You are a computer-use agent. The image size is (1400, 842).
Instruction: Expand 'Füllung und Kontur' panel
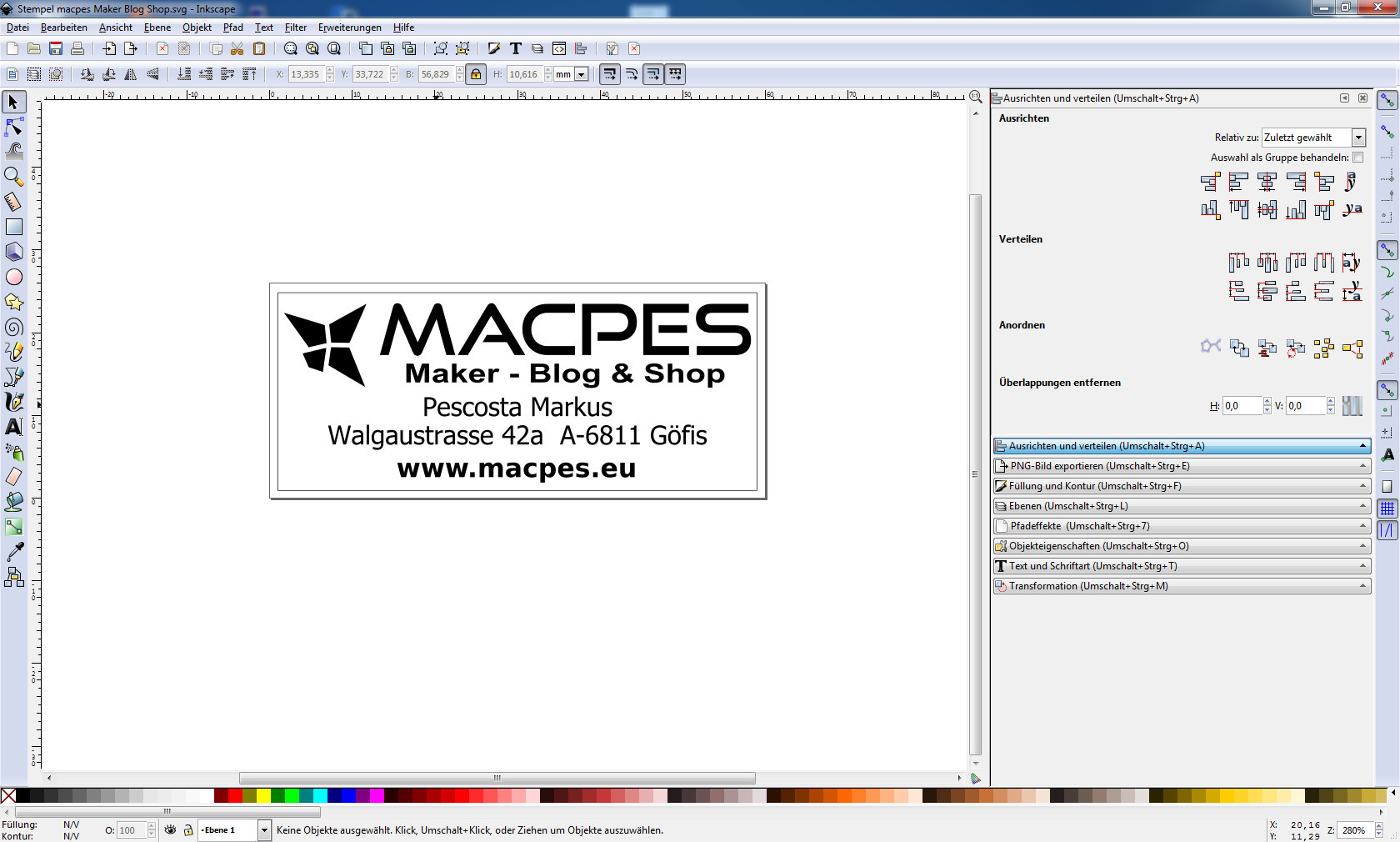1182,486
